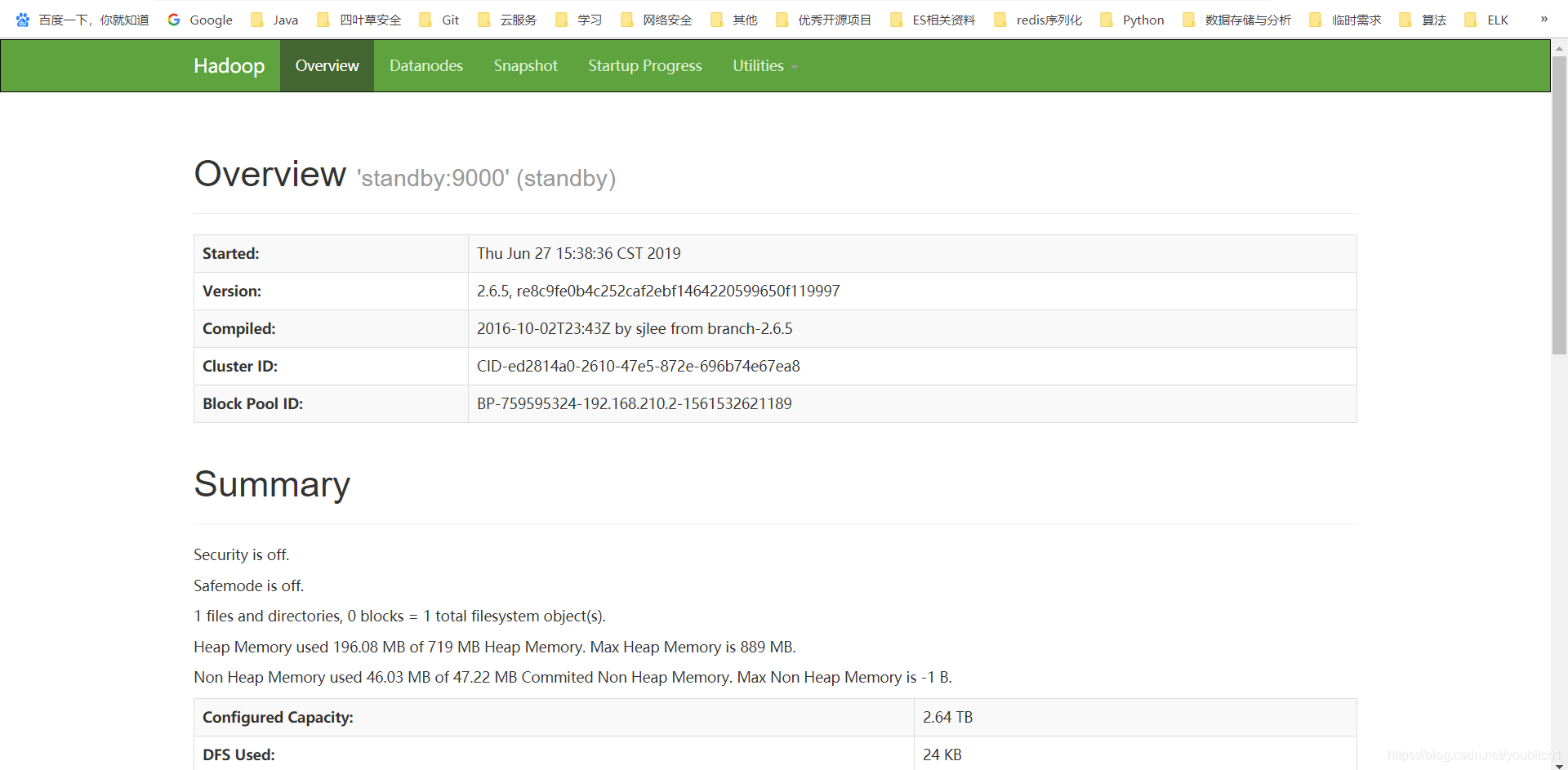Open the Java bookmarks folder
Image resolution: width=1568 pixels, height=770 pixels.
274,20
